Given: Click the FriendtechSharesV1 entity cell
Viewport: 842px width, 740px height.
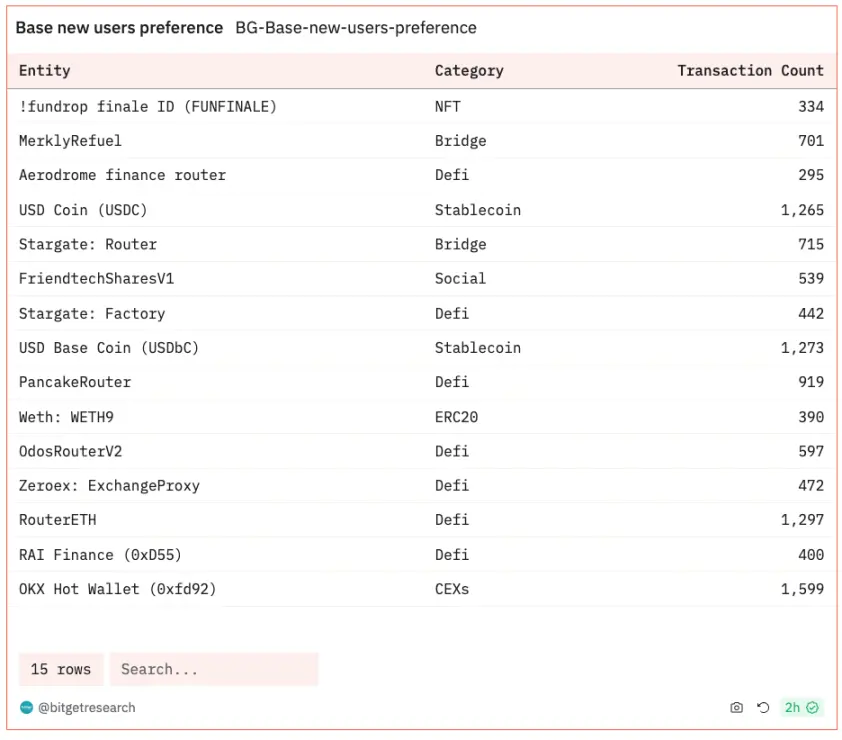Looking at the screenshot, I should 96,279.
